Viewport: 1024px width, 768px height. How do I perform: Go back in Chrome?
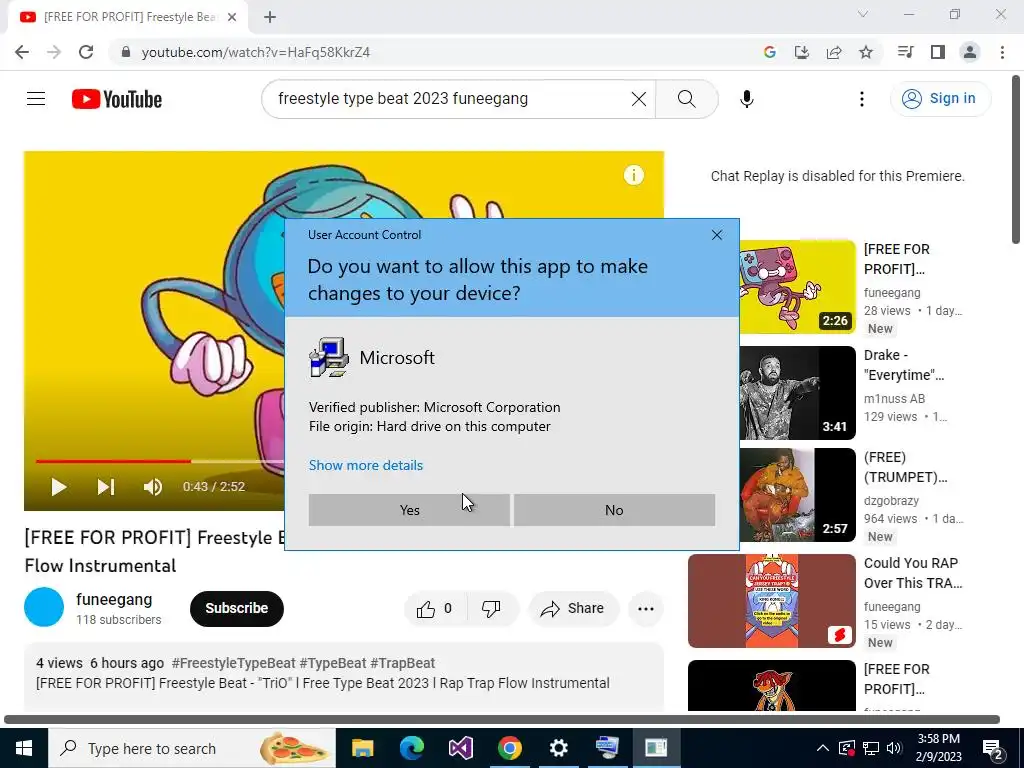pyautogui.click(x=22, y=52)
